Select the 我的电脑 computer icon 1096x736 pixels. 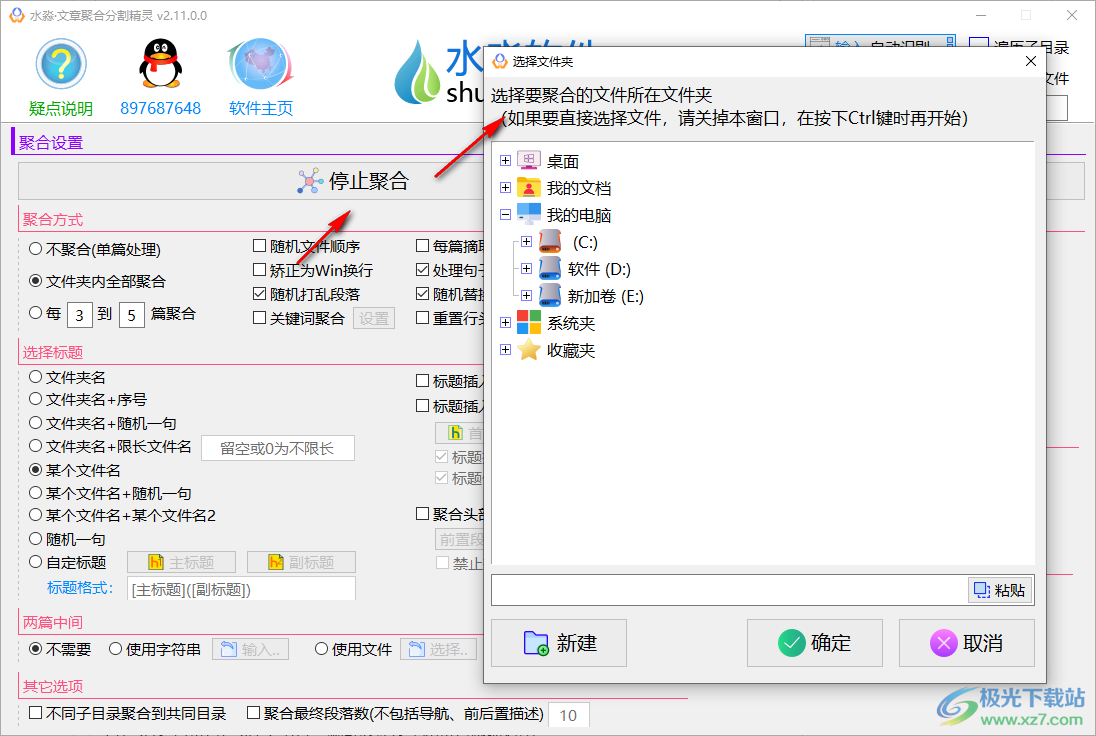[529, 215]
